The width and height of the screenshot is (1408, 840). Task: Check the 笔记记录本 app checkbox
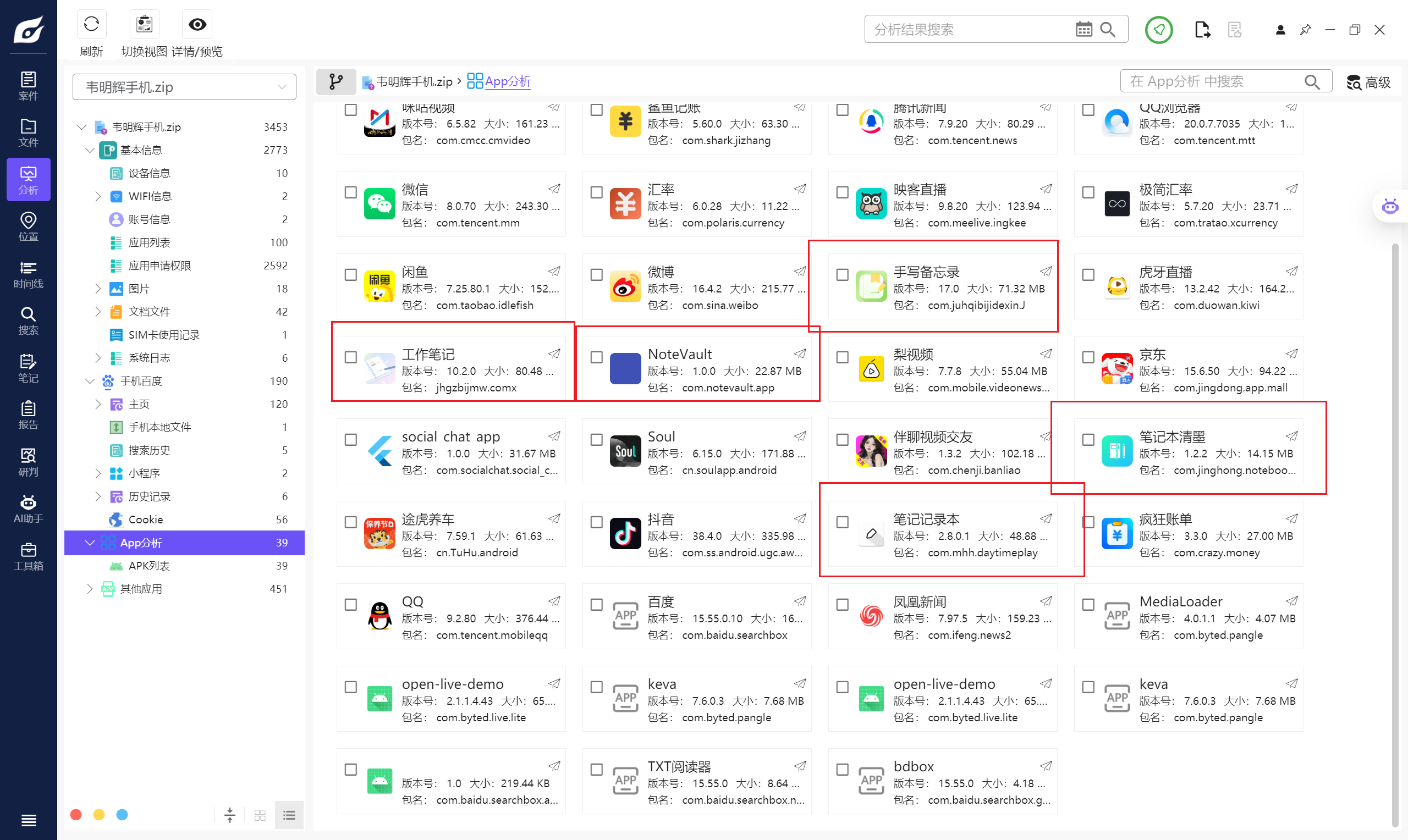point(842,521)
